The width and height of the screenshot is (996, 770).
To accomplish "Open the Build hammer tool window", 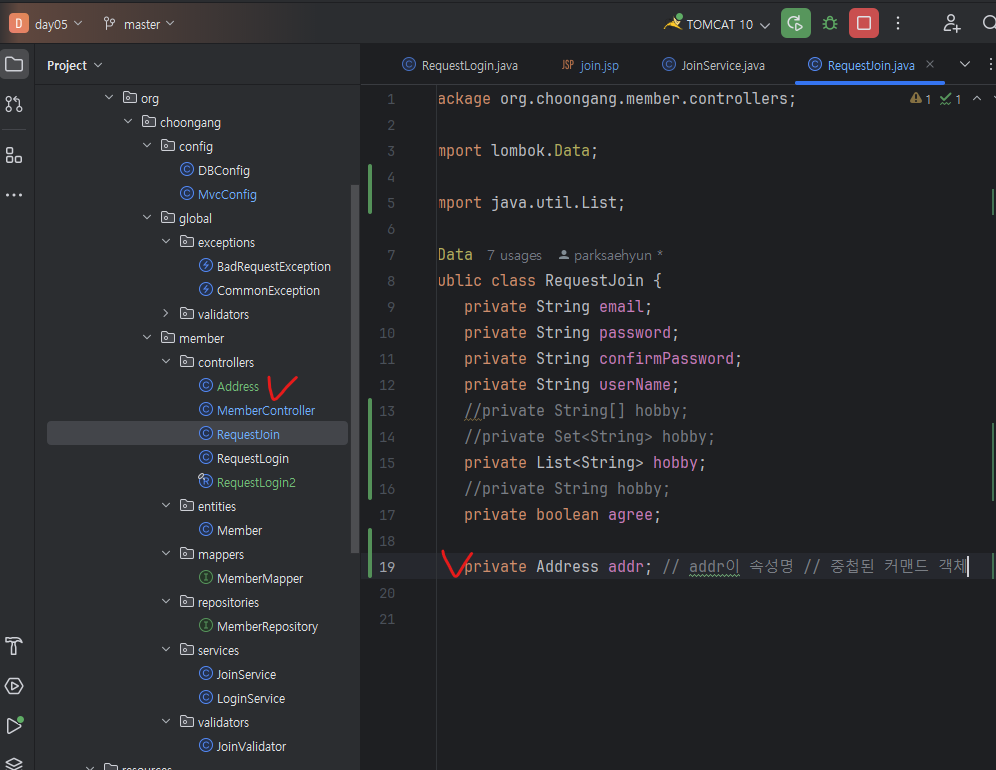I will (x=14, y=646).
